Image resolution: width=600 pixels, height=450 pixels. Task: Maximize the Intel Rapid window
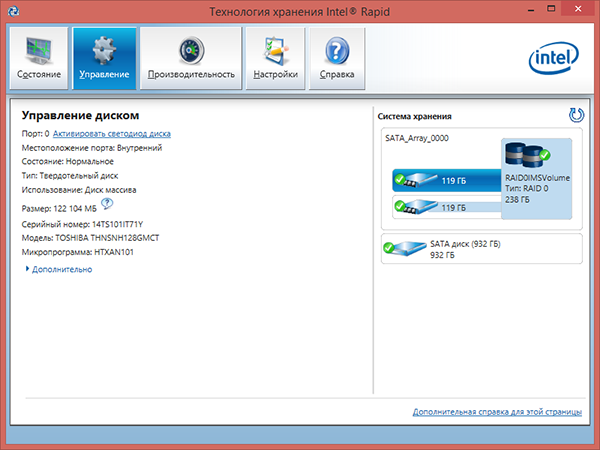coord(551,9)
